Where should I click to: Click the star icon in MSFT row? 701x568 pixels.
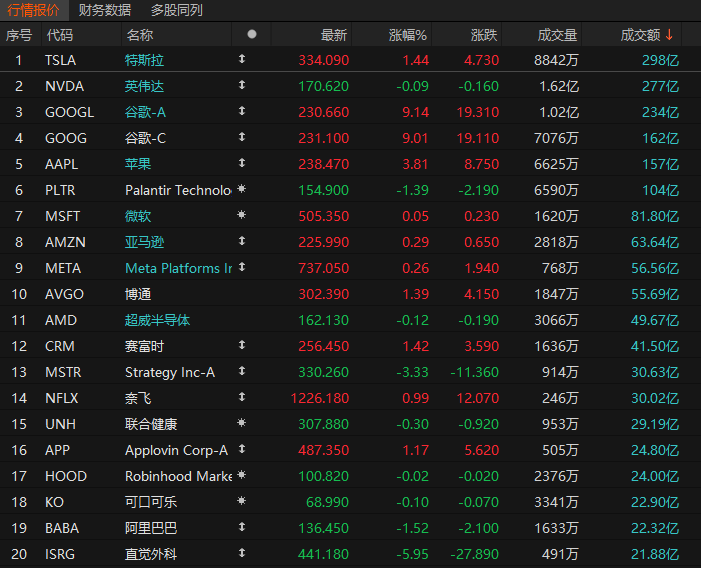pos(241,215)
